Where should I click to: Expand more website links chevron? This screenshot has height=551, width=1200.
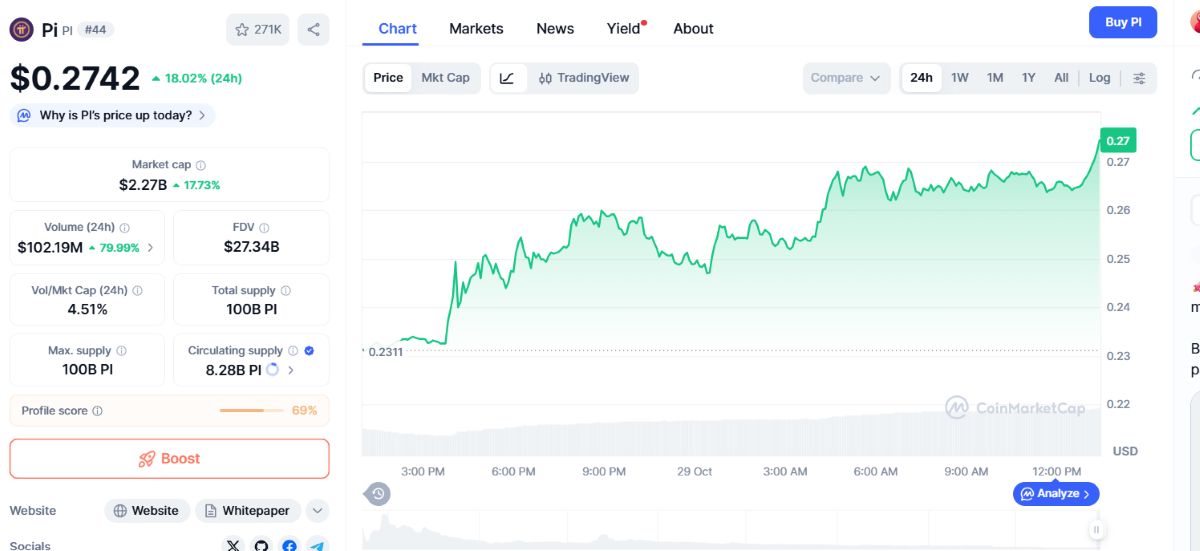[x=317, y=511]
